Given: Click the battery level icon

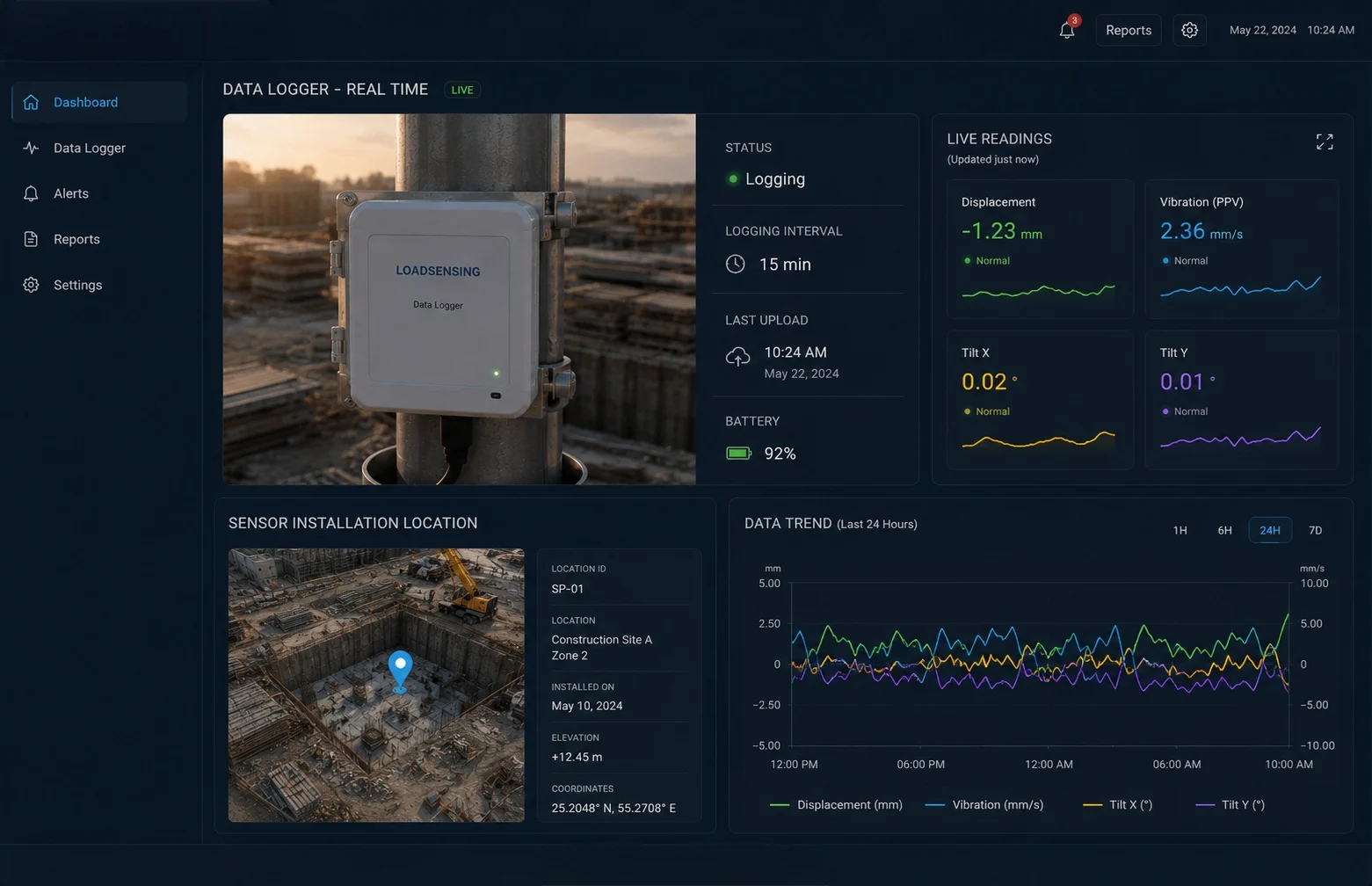Looking at the screenshot, I should [x=738, y=454].
